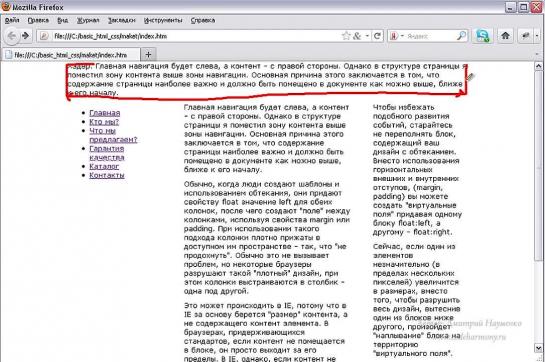Viewport: 545px width, 362px height.
Task: Click the vertical scrollbar down arrow
Action: coord(538,348)
